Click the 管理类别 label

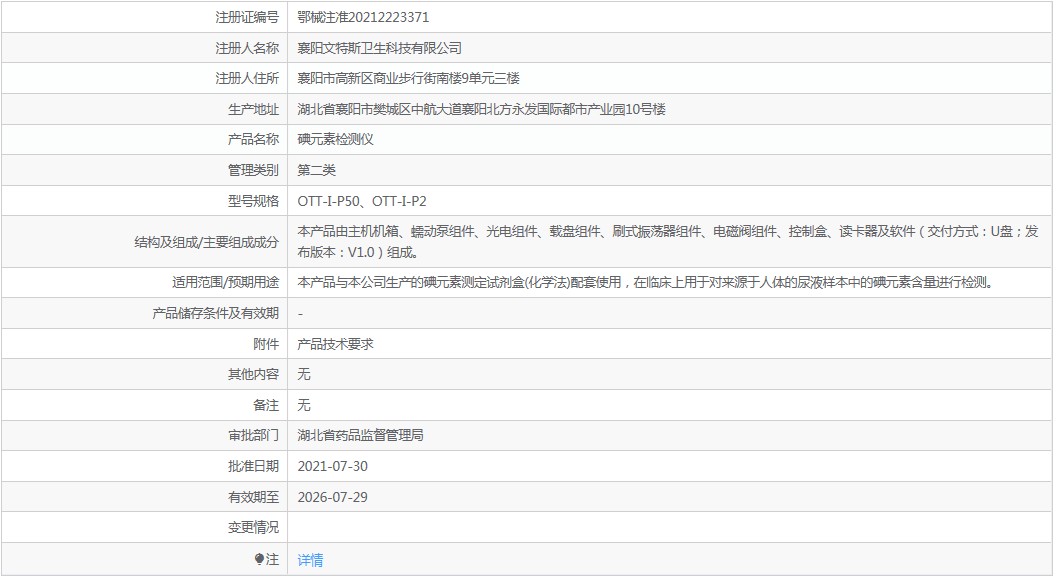(253, 171)
